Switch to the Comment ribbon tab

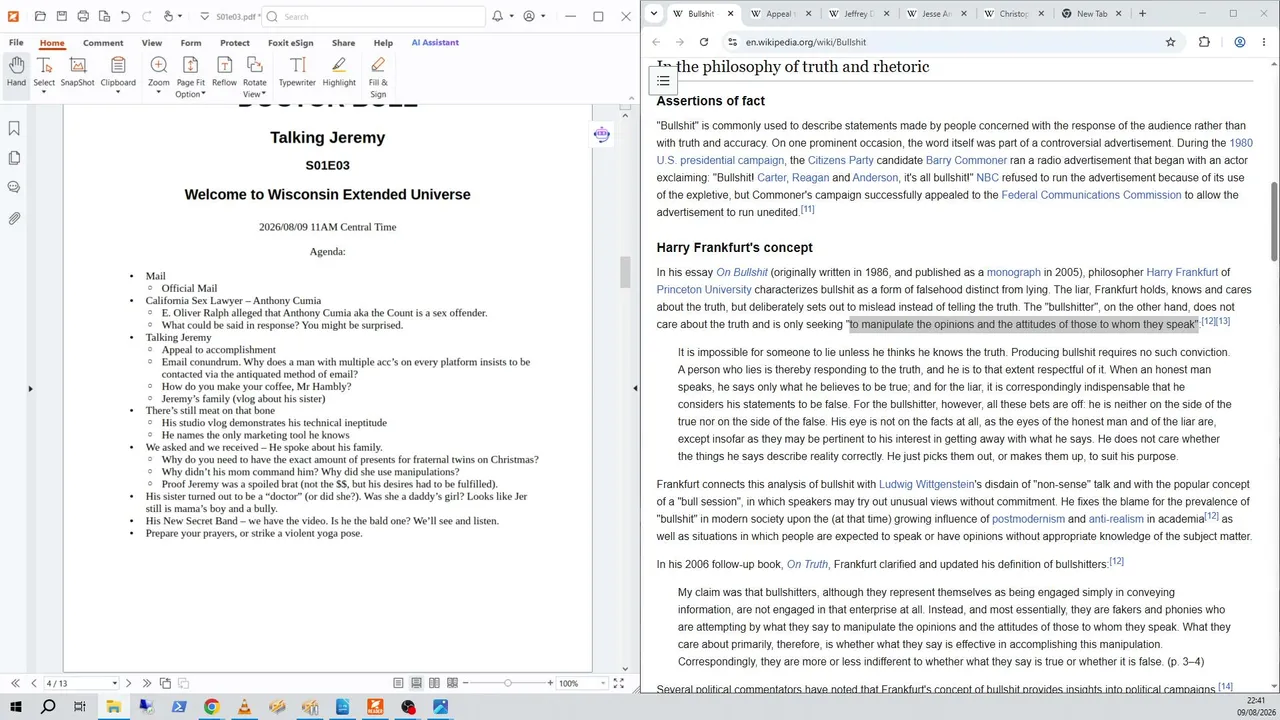(103, 43)
